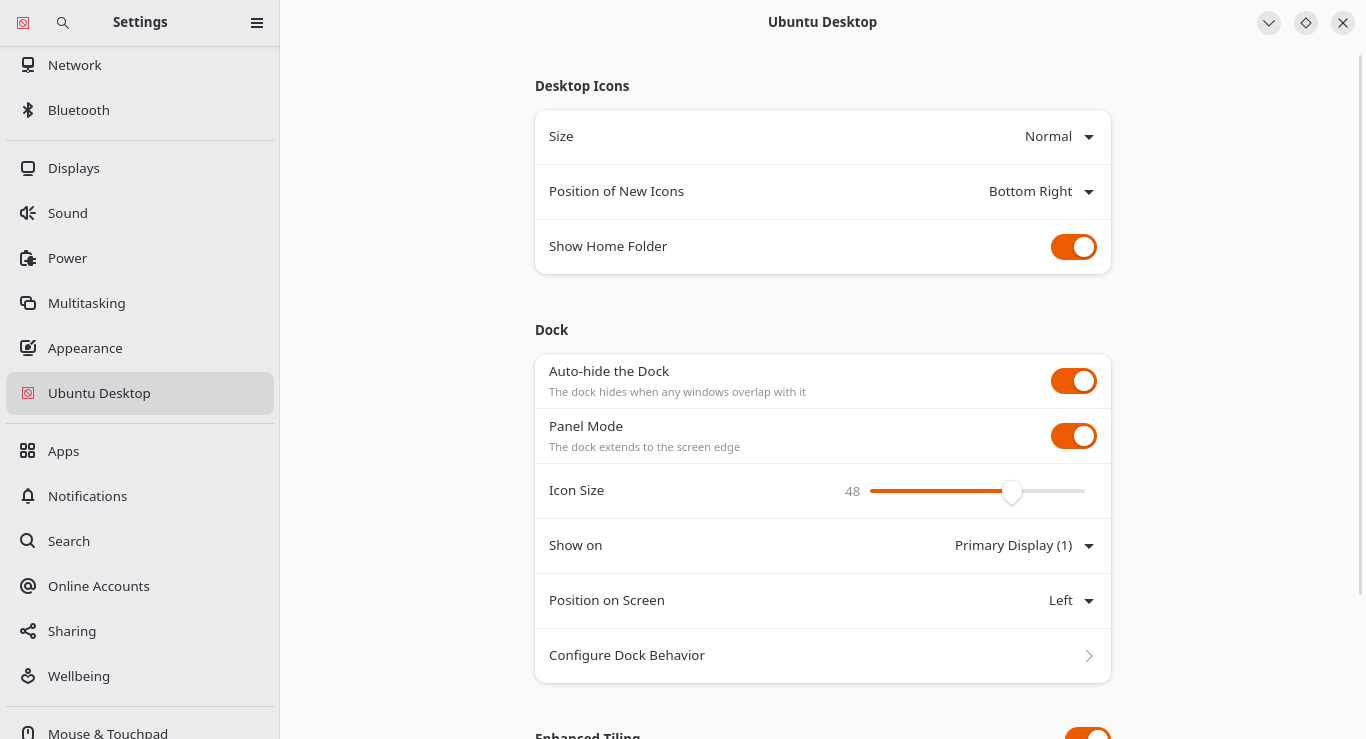Open the Position on Screen dropdown
This screenshot has height=739, width=1366.
(1071, 601)
